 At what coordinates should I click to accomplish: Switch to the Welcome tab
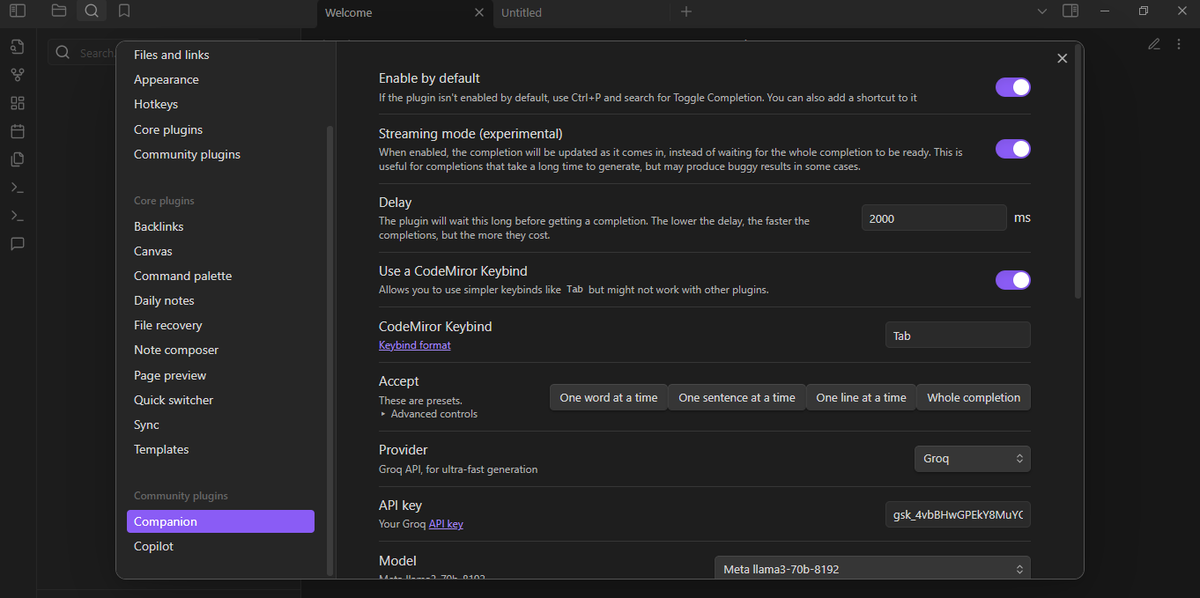(404, 13)
